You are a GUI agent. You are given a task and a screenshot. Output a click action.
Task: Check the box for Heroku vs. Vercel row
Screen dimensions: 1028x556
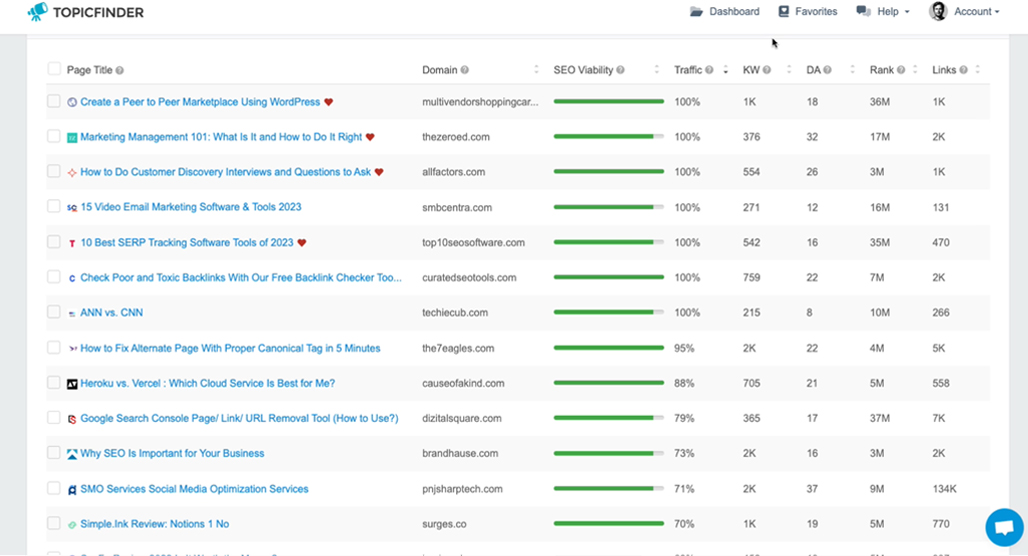tap(54, 382)
